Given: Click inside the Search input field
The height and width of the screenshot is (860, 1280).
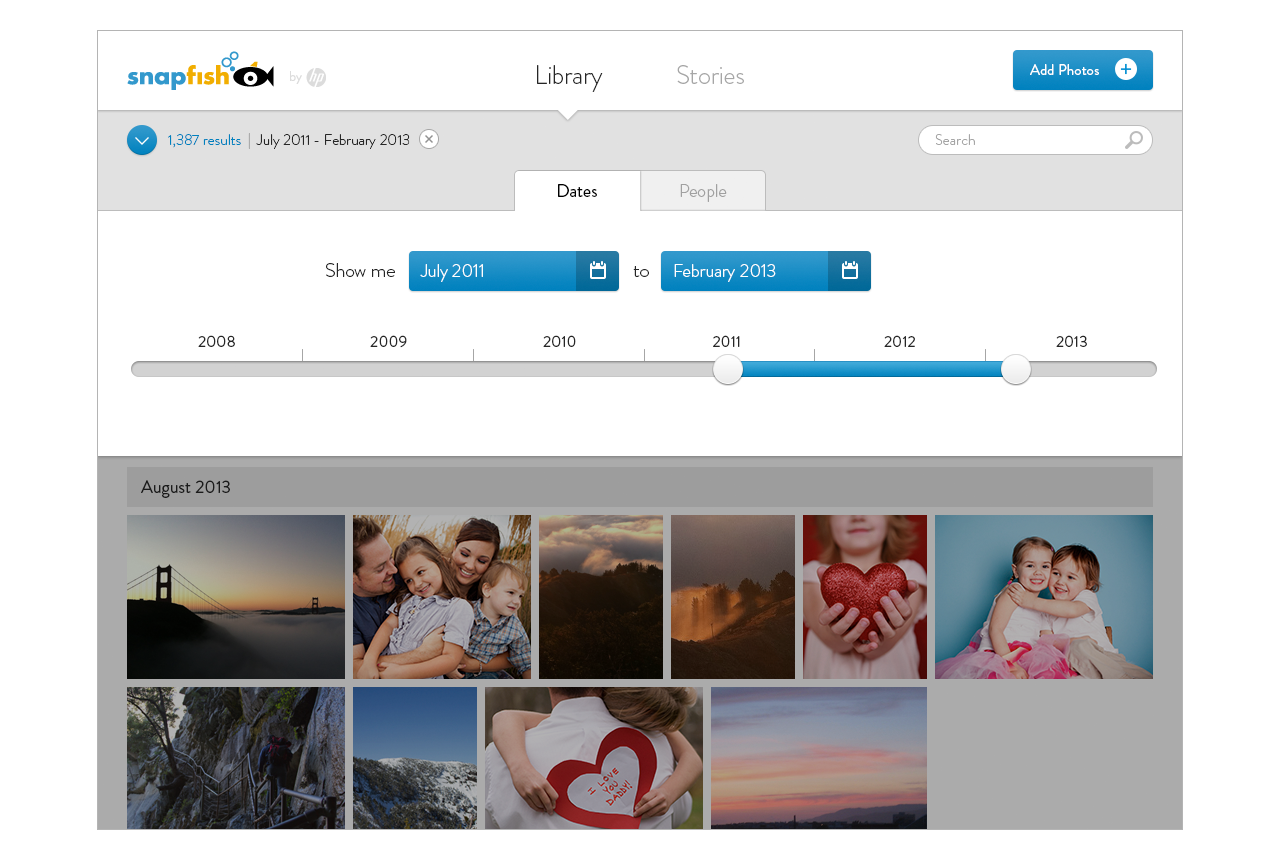Looking at the screenshot, I should (1020, 140).
